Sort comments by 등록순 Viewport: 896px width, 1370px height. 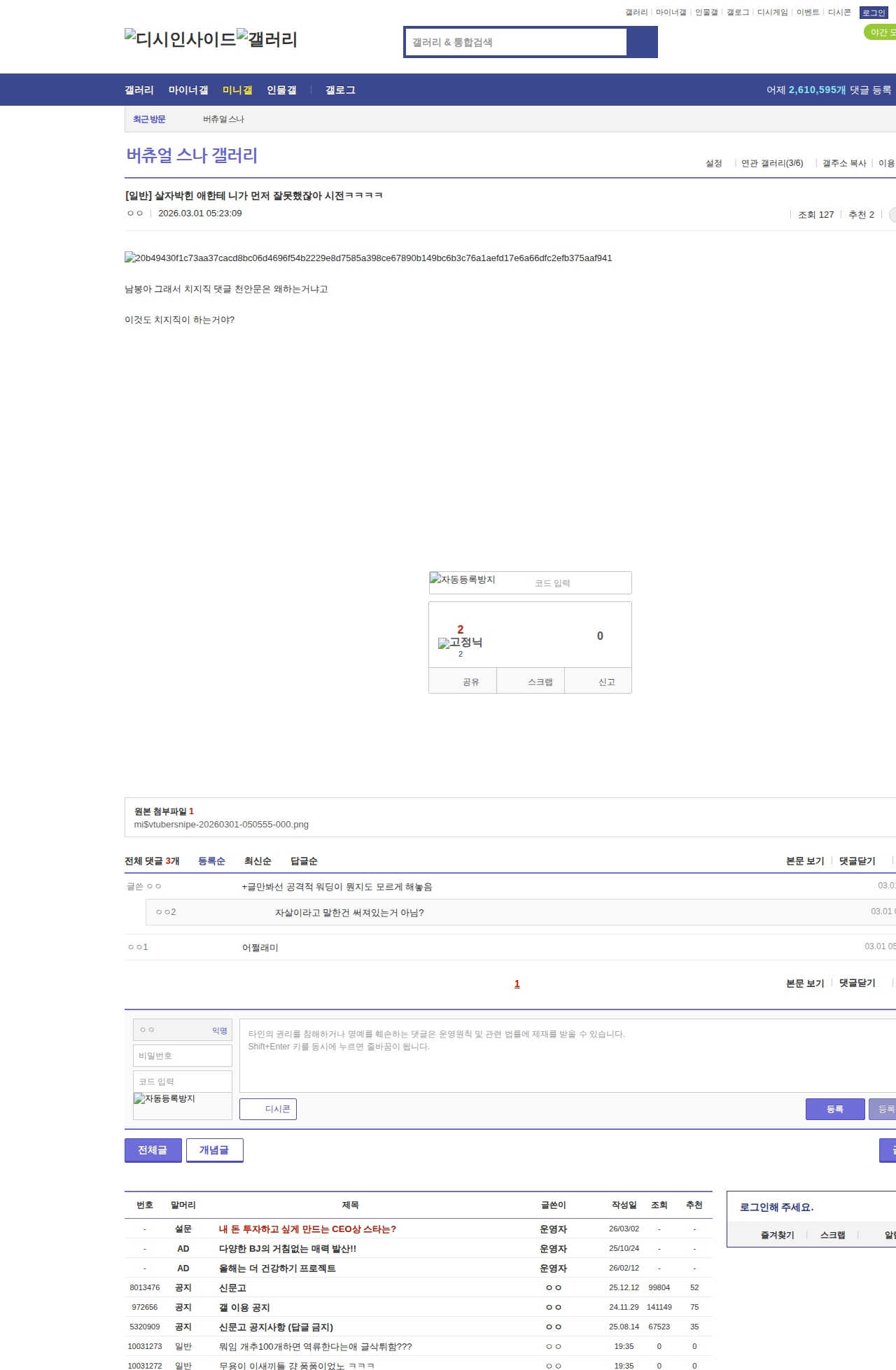tap(211, 861)
